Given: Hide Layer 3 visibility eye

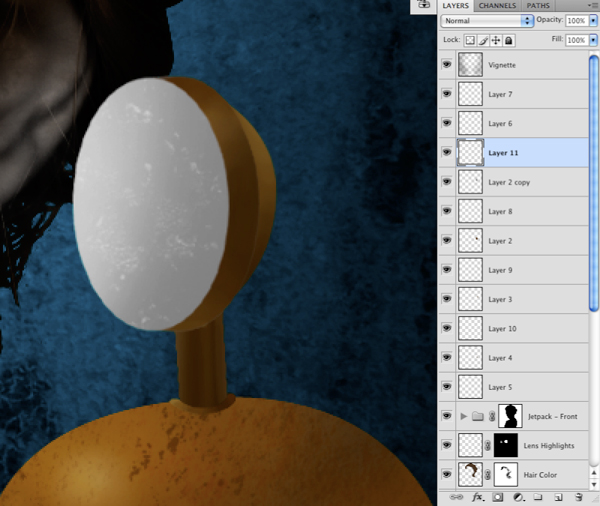Looking at the screenshot, I should click(x=447, y=299).
